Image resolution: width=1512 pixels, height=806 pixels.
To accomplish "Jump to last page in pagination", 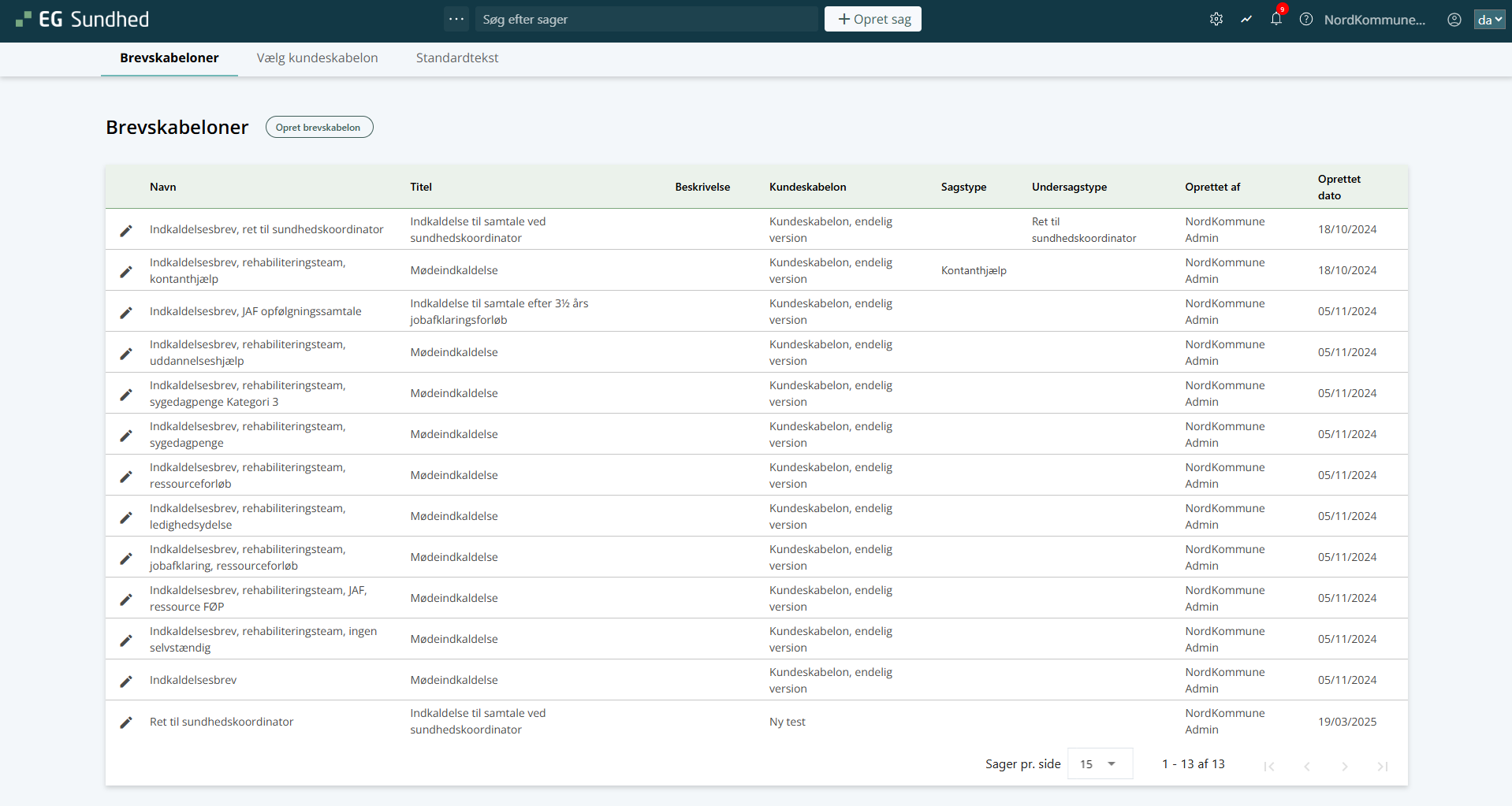I will (x=1382, y=767).
